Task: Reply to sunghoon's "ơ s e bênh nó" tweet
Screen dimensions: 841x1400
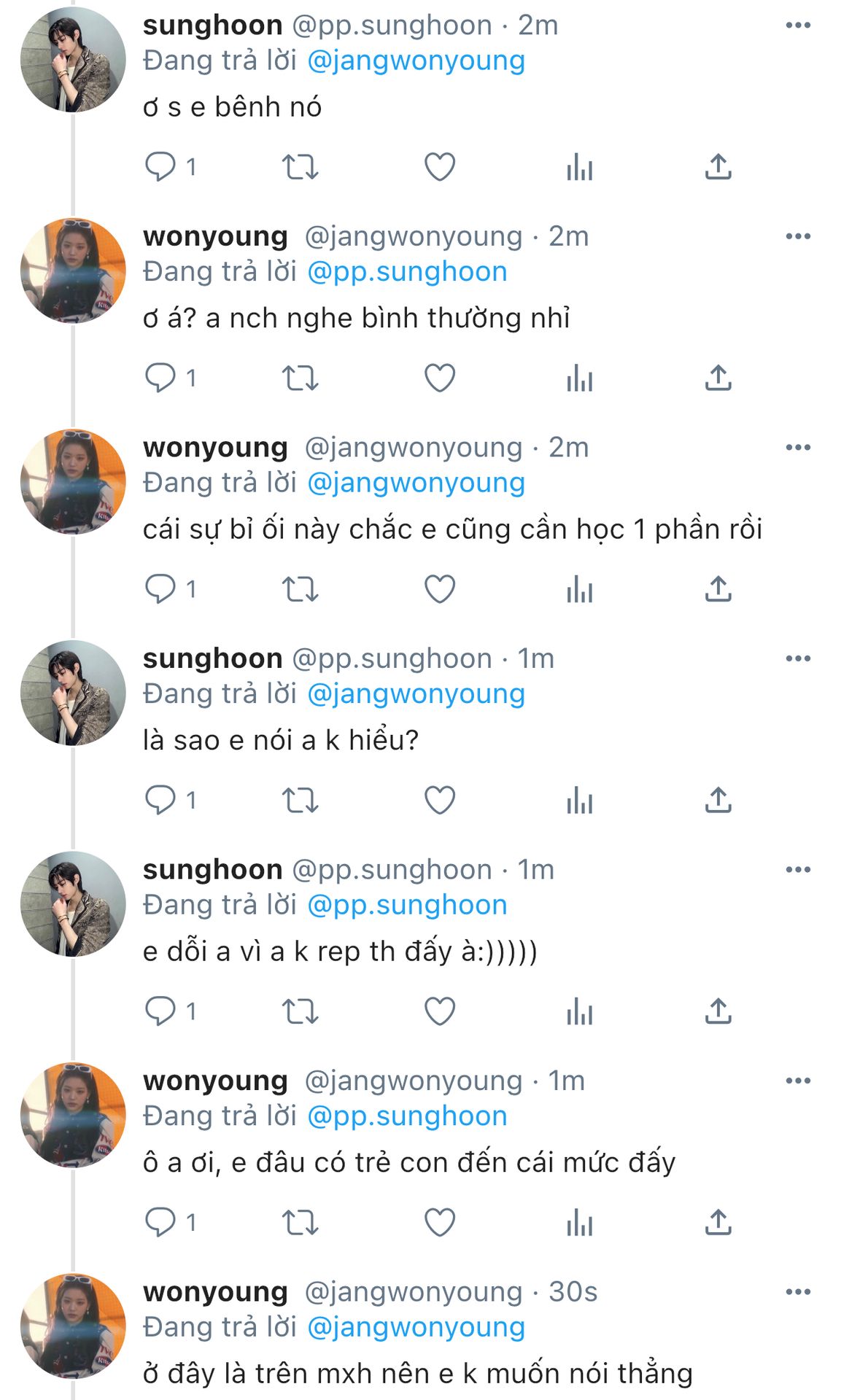Action: (x=160, y=167)
